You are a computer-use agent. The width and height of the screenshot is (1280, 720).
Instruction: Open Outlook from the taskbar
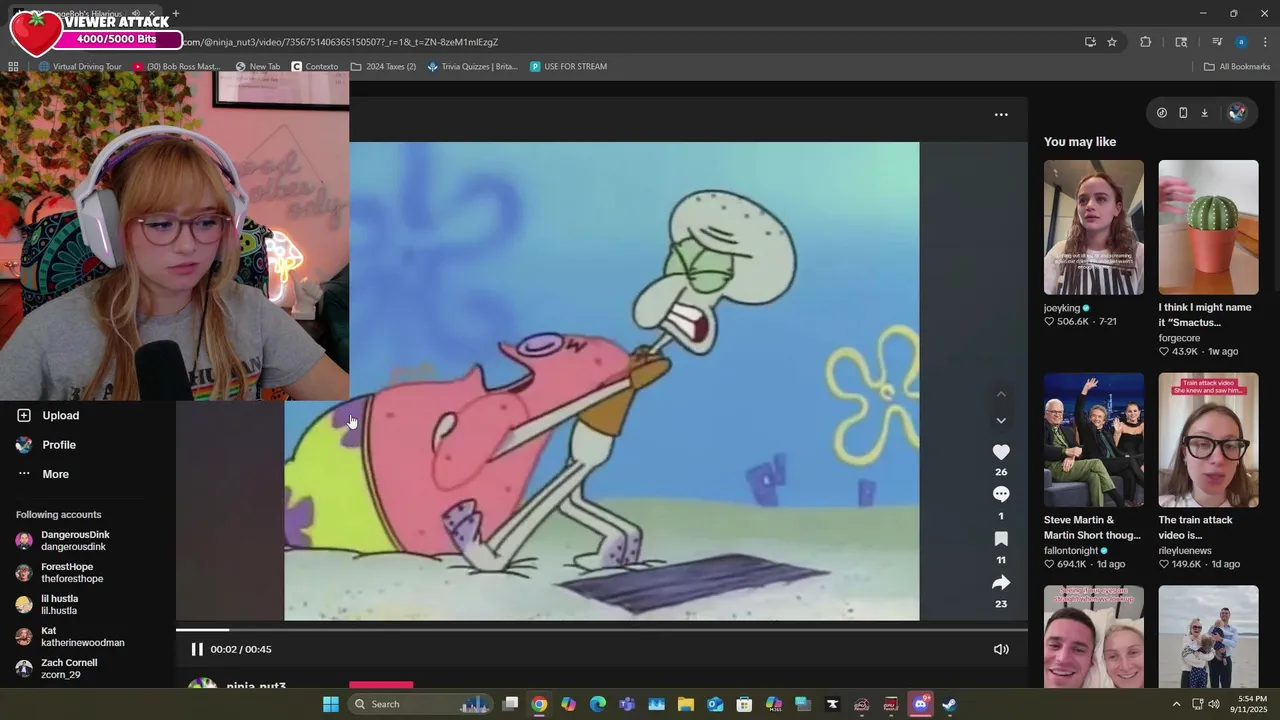tap(715, 704)
